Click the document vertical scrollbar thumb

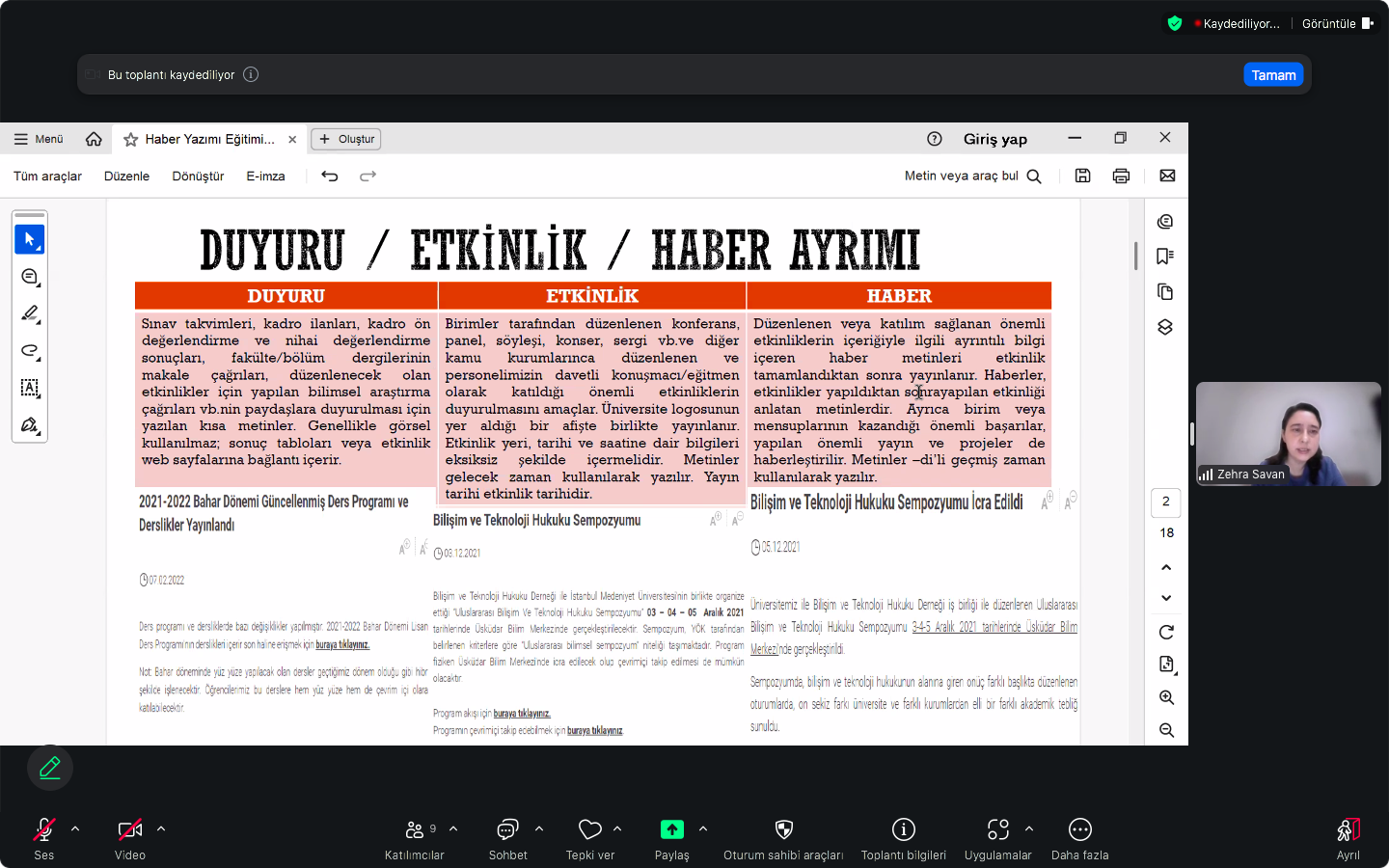(x=1135, y=256)
